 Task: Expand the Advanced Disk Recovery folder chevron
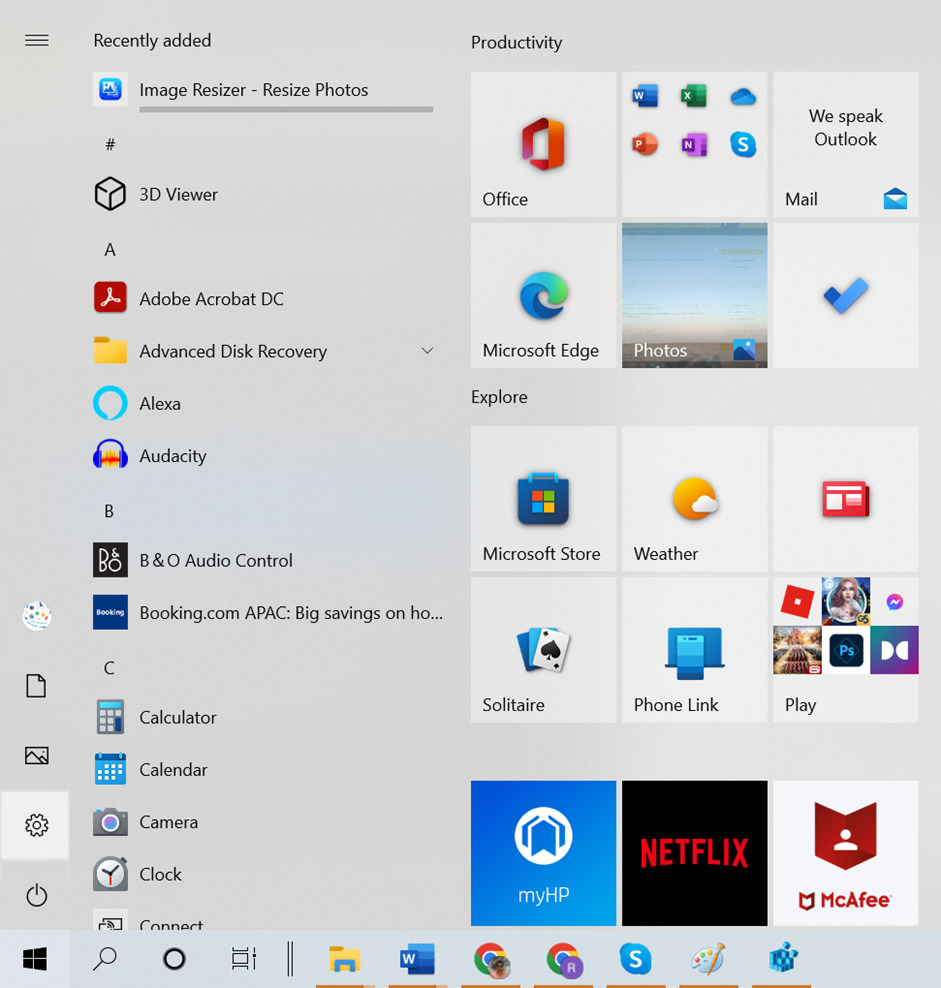pos(427,350)
